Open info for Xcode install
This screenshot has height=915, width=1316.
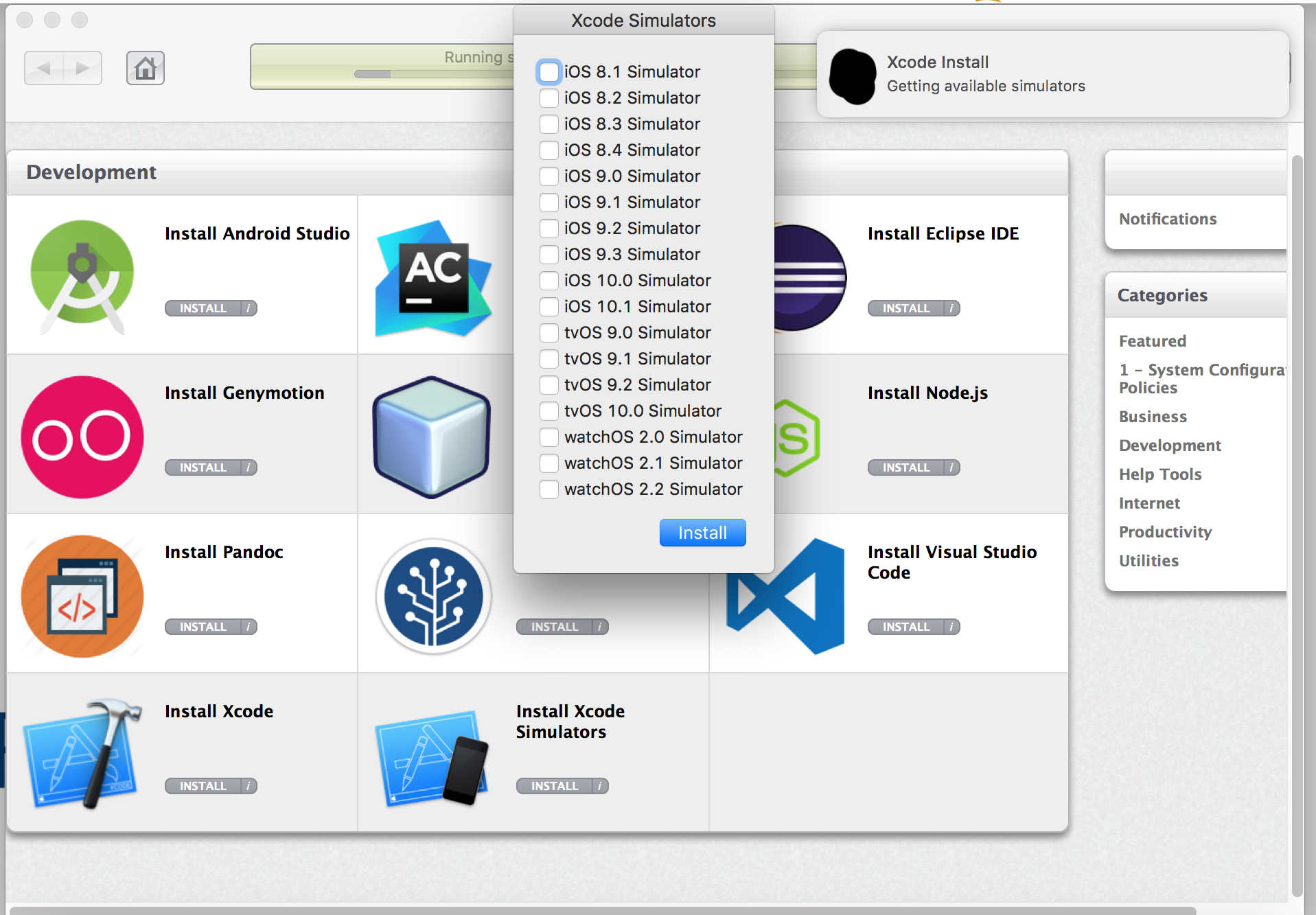pos(249,786)
